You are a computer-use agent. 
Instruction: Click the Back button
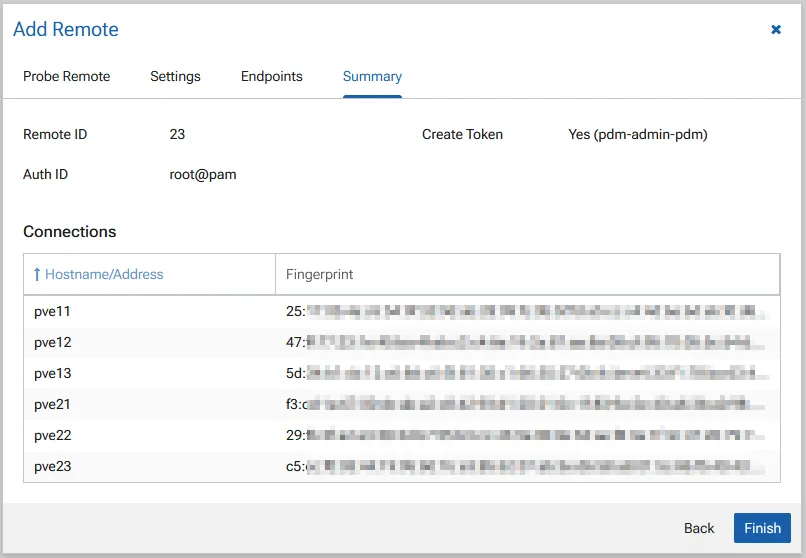[699, 528]
